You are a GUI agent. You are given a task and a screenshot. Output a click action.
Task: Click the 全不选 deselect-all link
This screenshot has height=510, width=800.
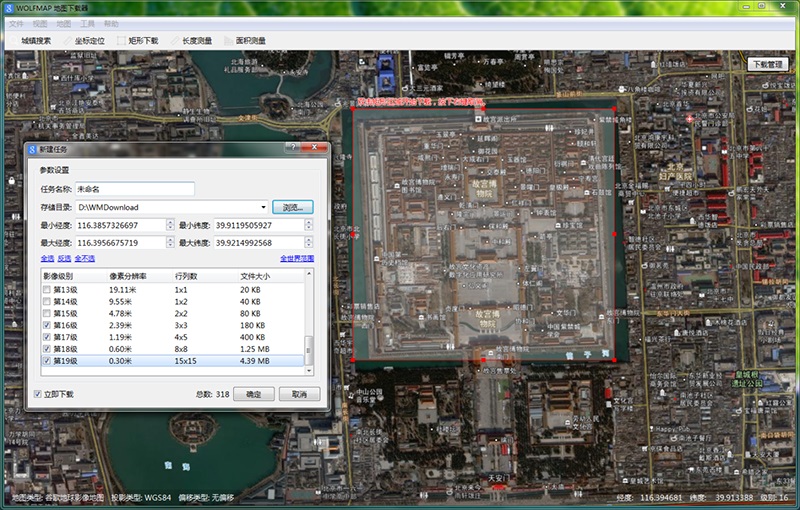pos(85,259)
